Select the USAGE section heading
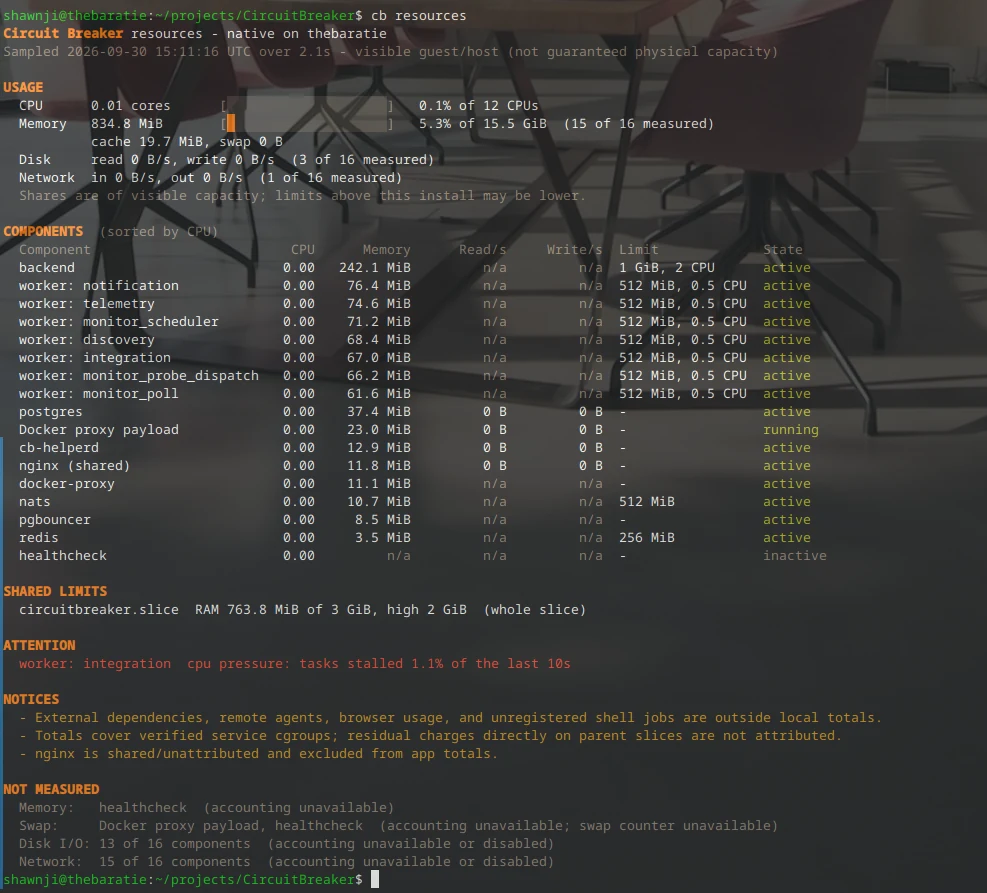The height and width of the screenshot is (893, 987). (x=23, y=87)
